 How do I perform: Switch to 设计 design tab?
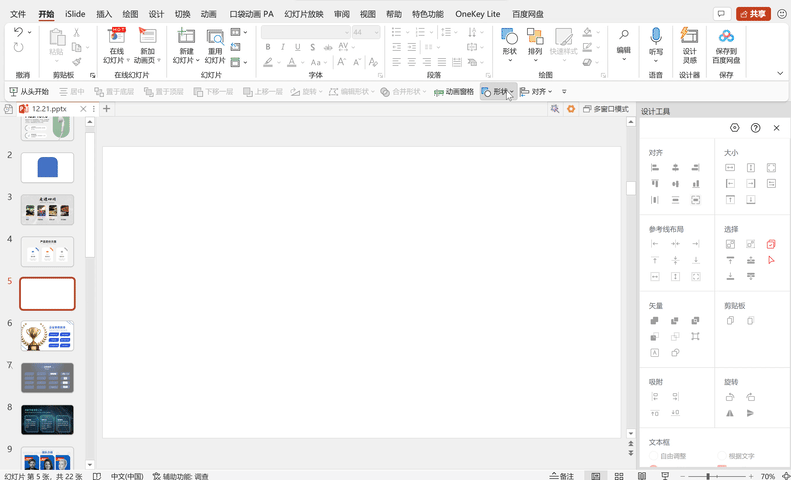(156, 14)
